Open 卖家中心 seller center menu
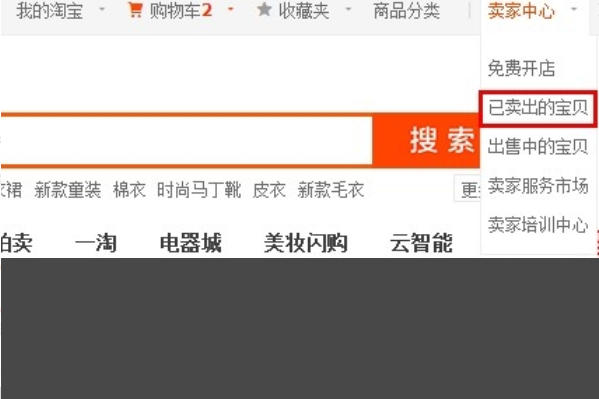 click(x=521, y=11)
